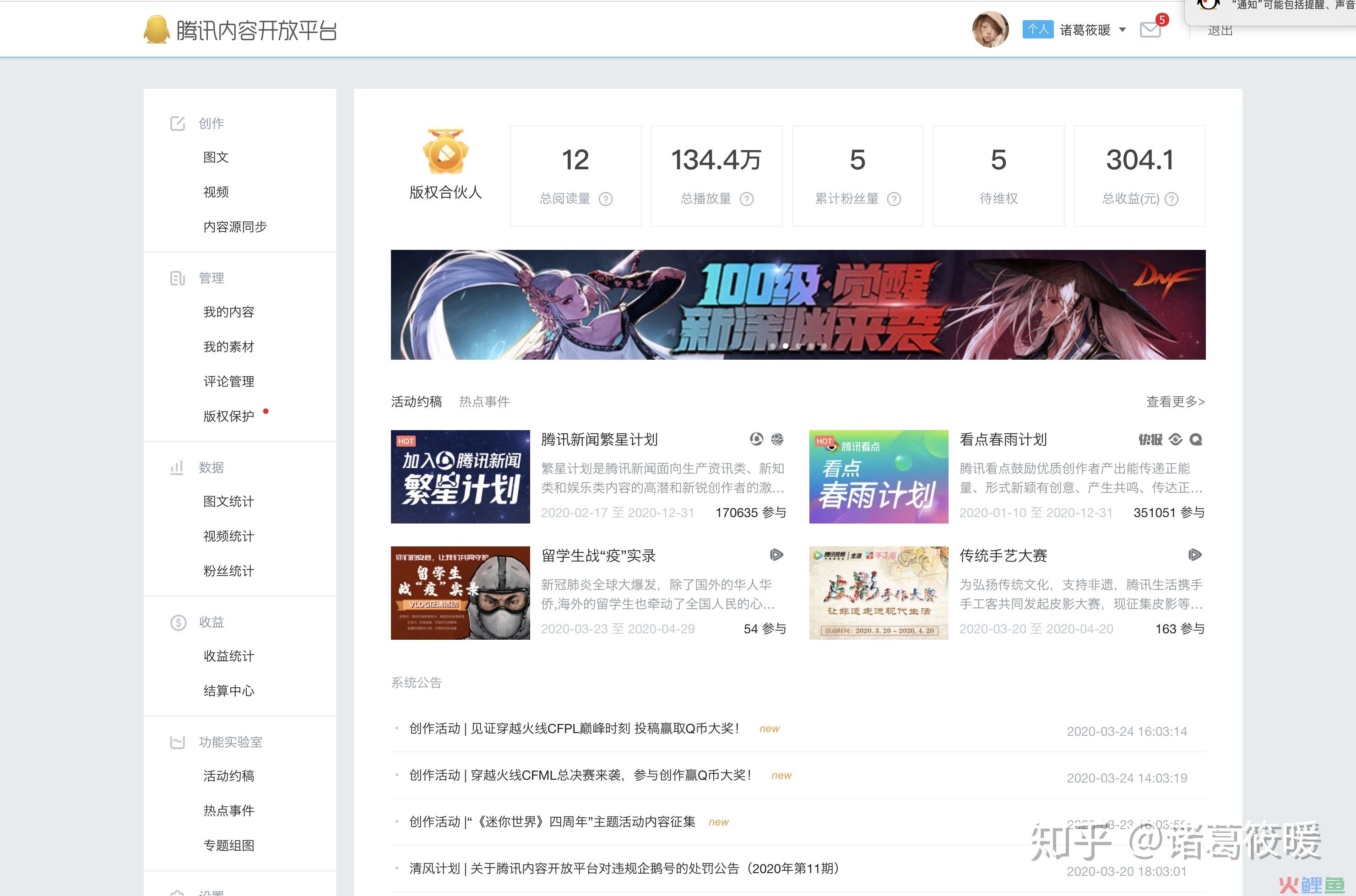Click the Q browser icon on 春雨计划 card
This screenshot has width=1356, height=896.
click(x=1196, y=439)
